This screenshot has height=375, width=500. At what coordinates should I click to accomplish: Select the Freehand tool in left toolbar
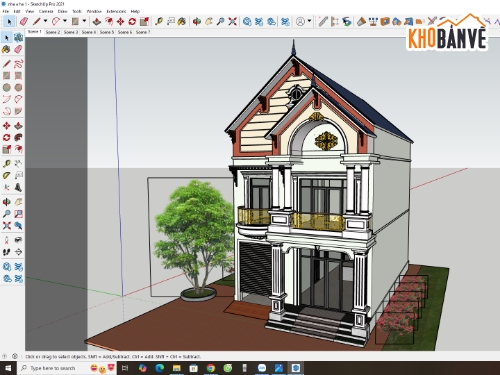18,63
